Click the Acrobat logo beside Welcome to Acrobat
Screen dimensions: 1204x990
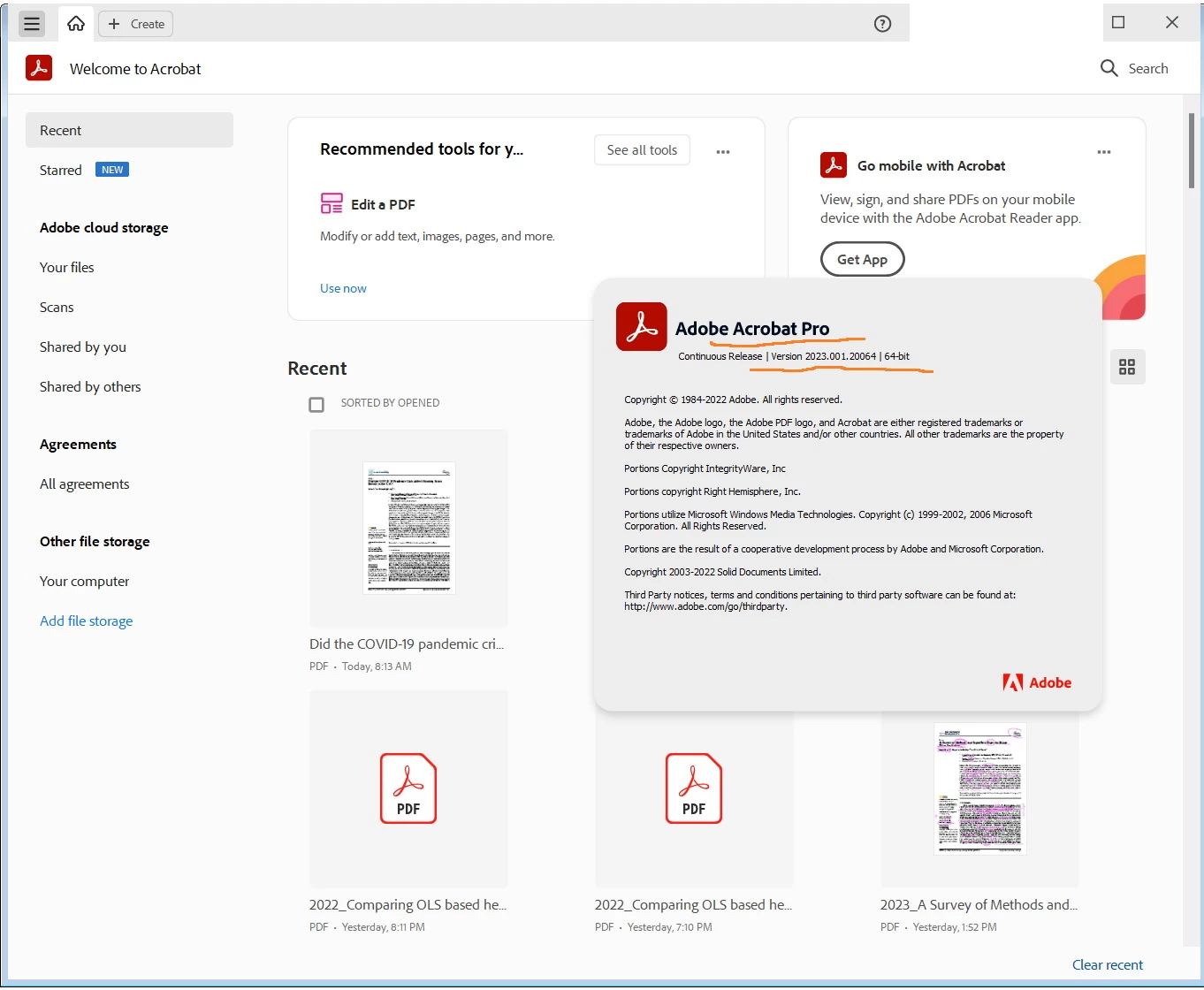pyautogui.click(x=39, y=68)
